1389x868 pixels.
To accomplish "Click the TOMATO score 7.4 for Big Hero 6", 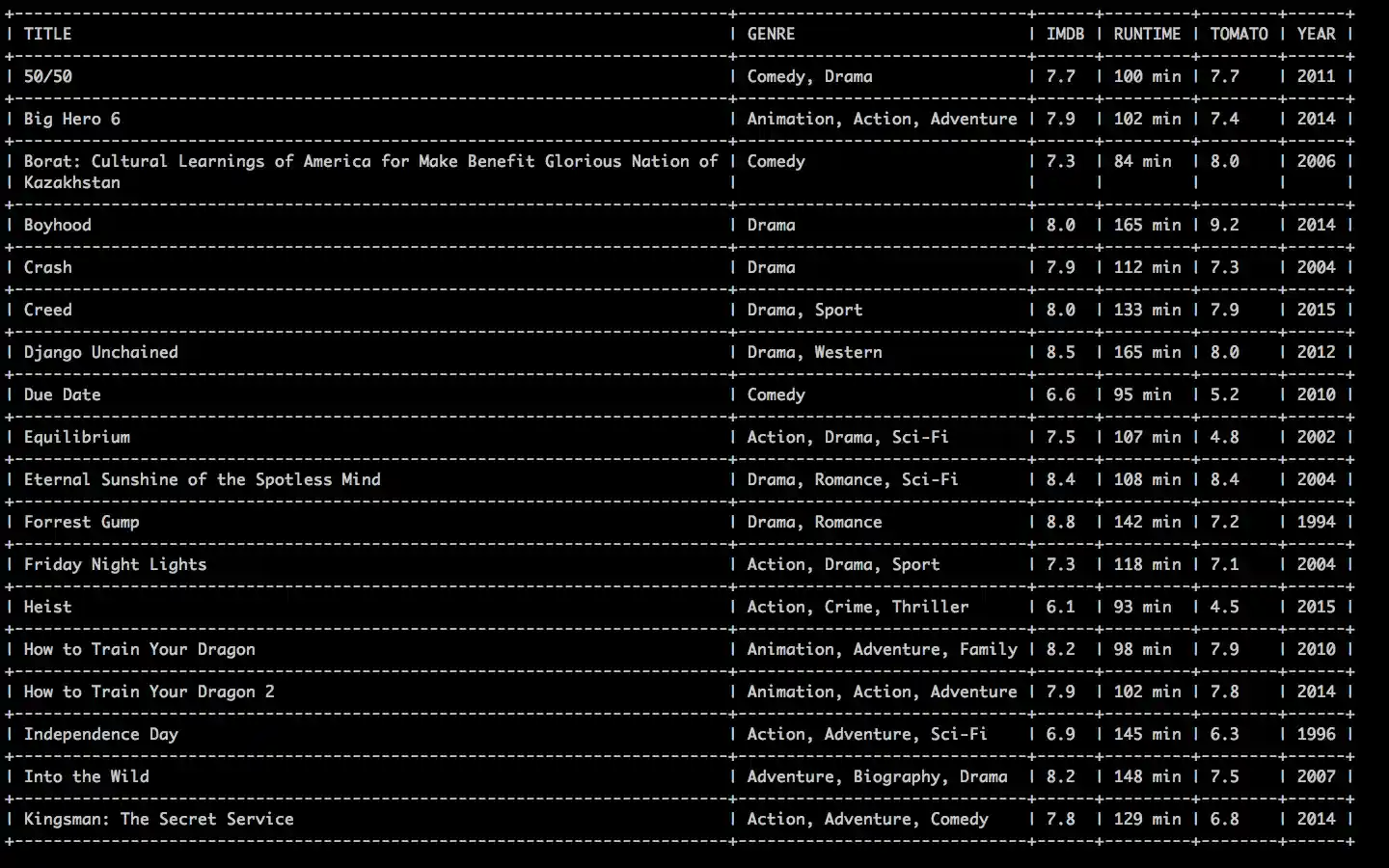I will tap(1224, 119).
